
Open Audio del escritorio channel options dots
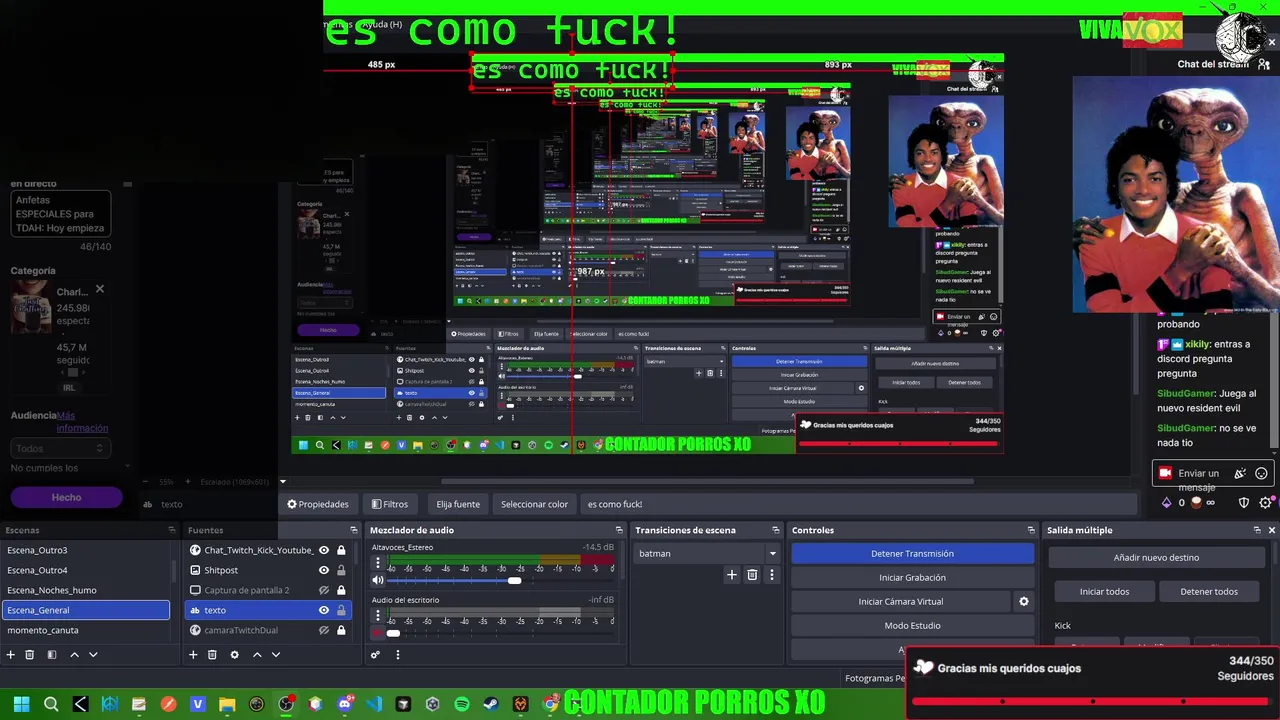coord(378,616)
